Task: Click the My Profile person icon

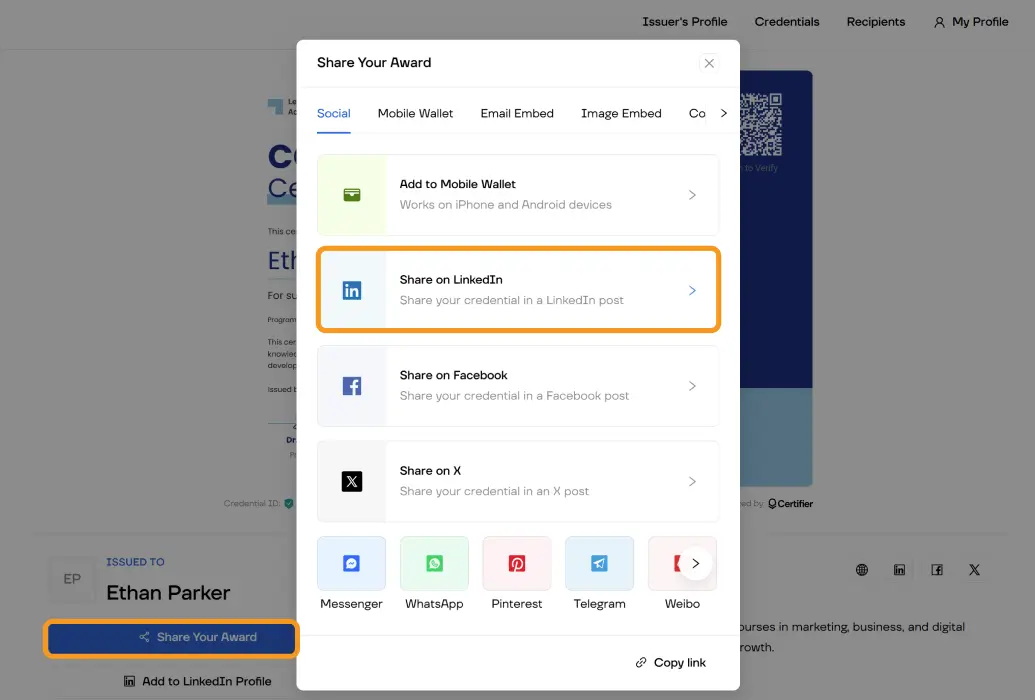Action: [939, 22]
